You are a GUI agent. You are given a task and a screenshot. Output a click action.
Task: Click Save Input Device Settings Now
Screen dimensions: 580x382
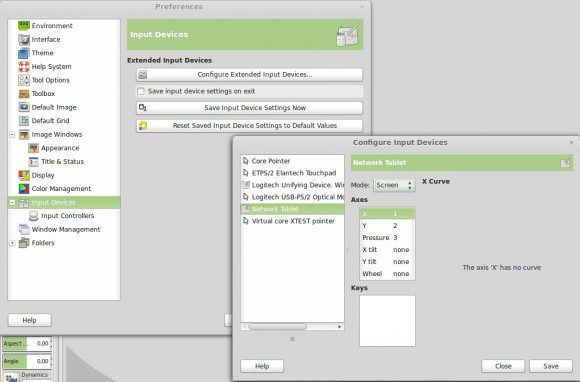coord(249,108)
